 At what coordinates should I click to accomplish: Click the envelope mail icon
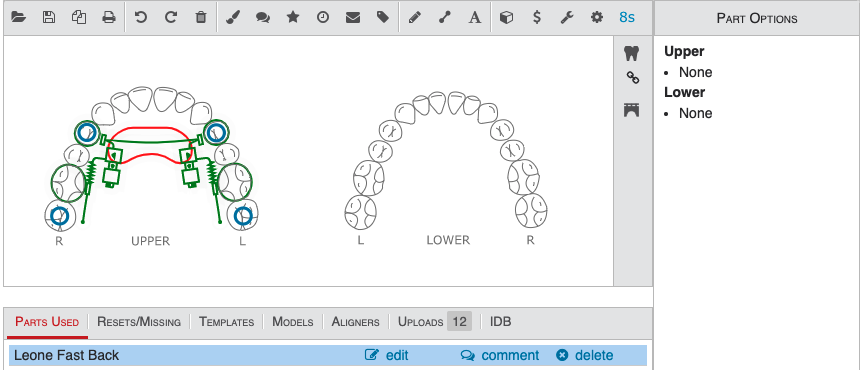(x=353, y=18)
